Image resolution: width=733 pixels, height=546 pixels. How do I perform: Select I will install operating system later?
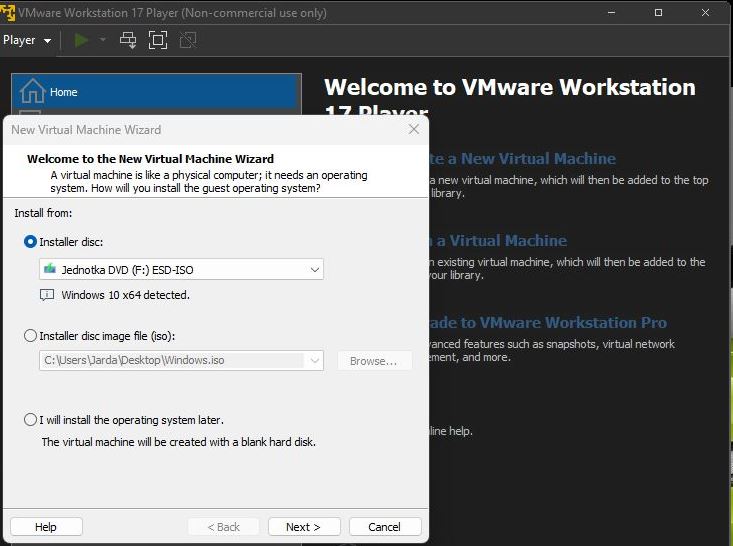pos(30,420)
